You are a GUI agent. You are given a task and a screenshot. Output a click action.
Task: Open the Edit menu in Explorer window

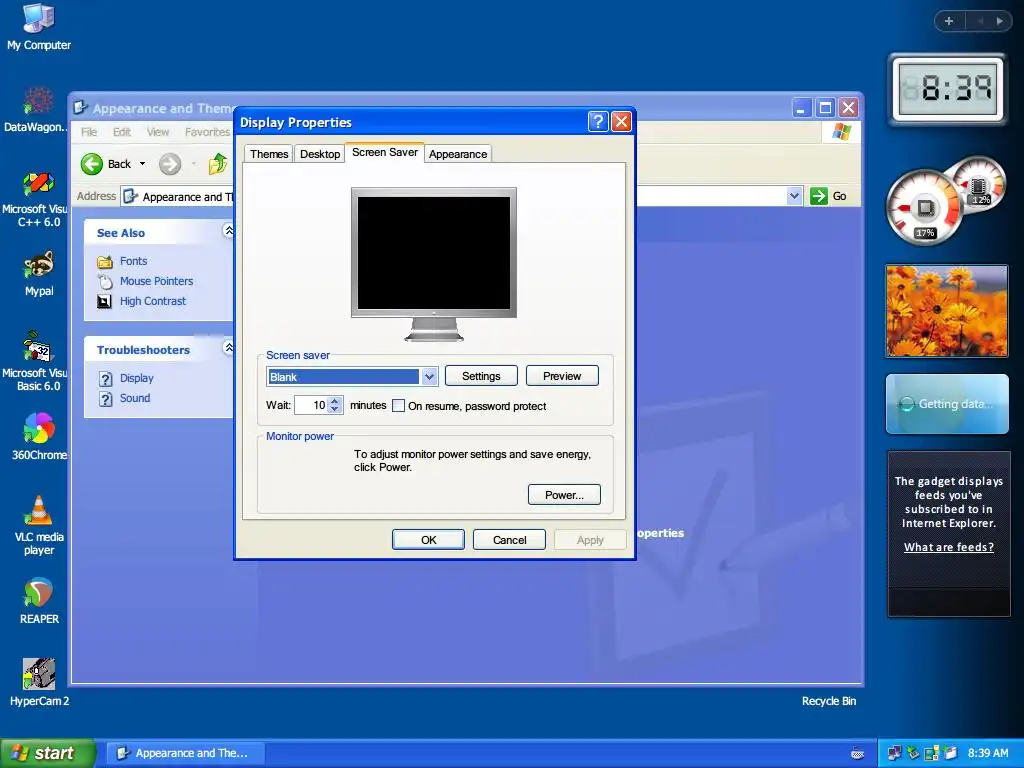pos(121,132)
